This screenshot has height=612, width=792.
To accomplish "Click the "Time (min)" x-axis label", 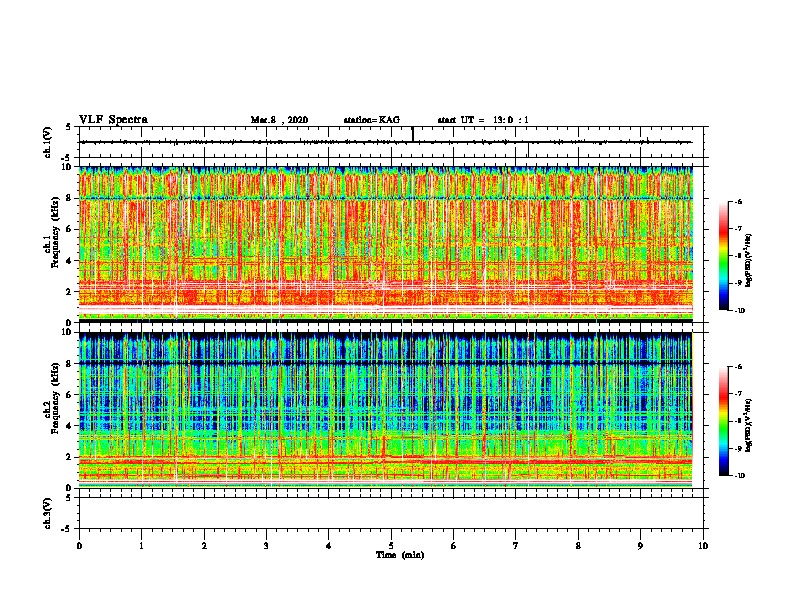I will tap(400, 555).
